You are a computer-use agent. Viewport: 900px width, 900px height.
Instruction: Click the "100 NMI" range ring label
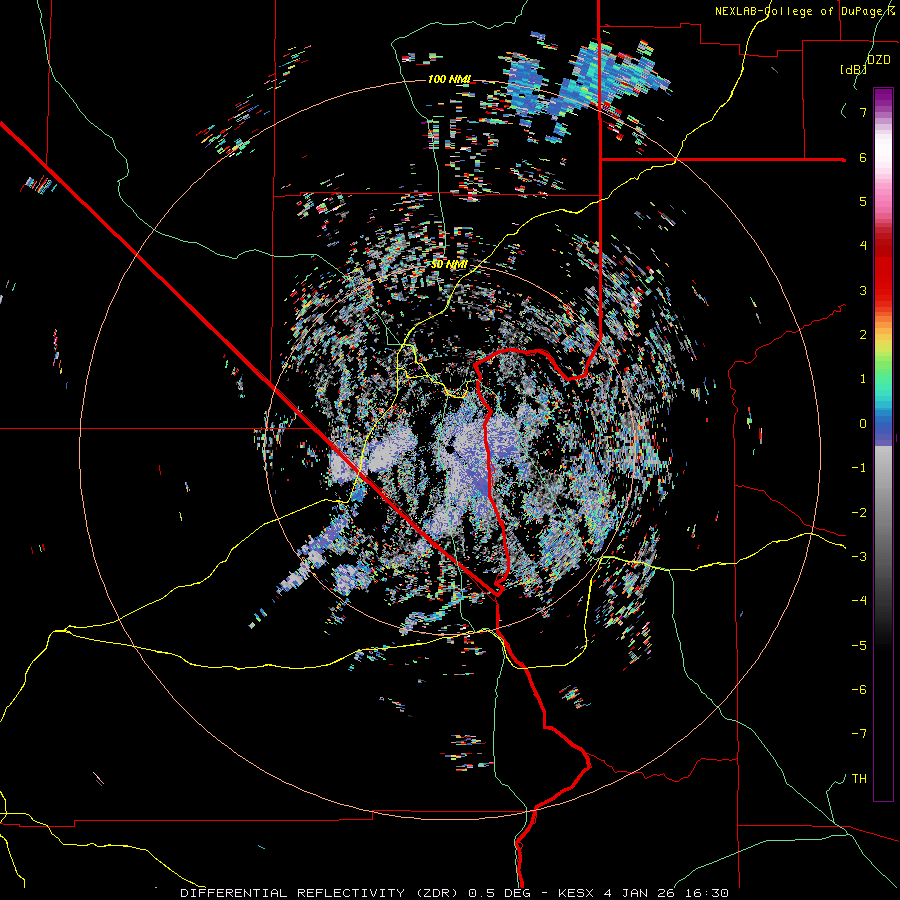click(449, 79)
